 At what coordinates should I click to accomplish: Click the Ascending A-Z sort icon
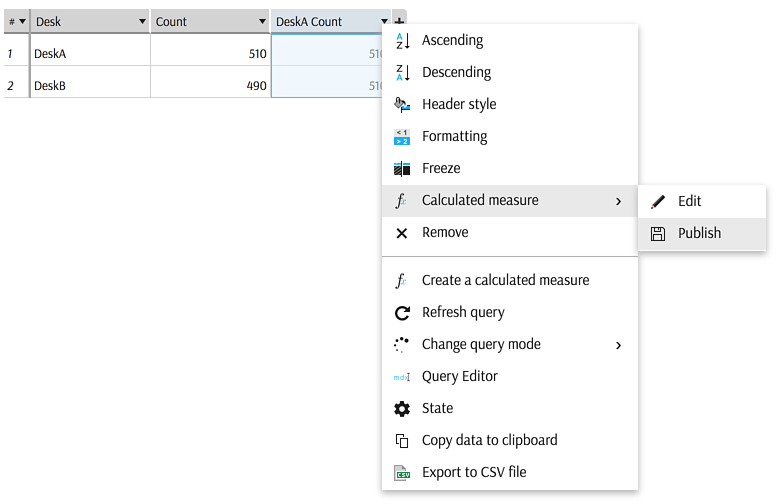402,41
